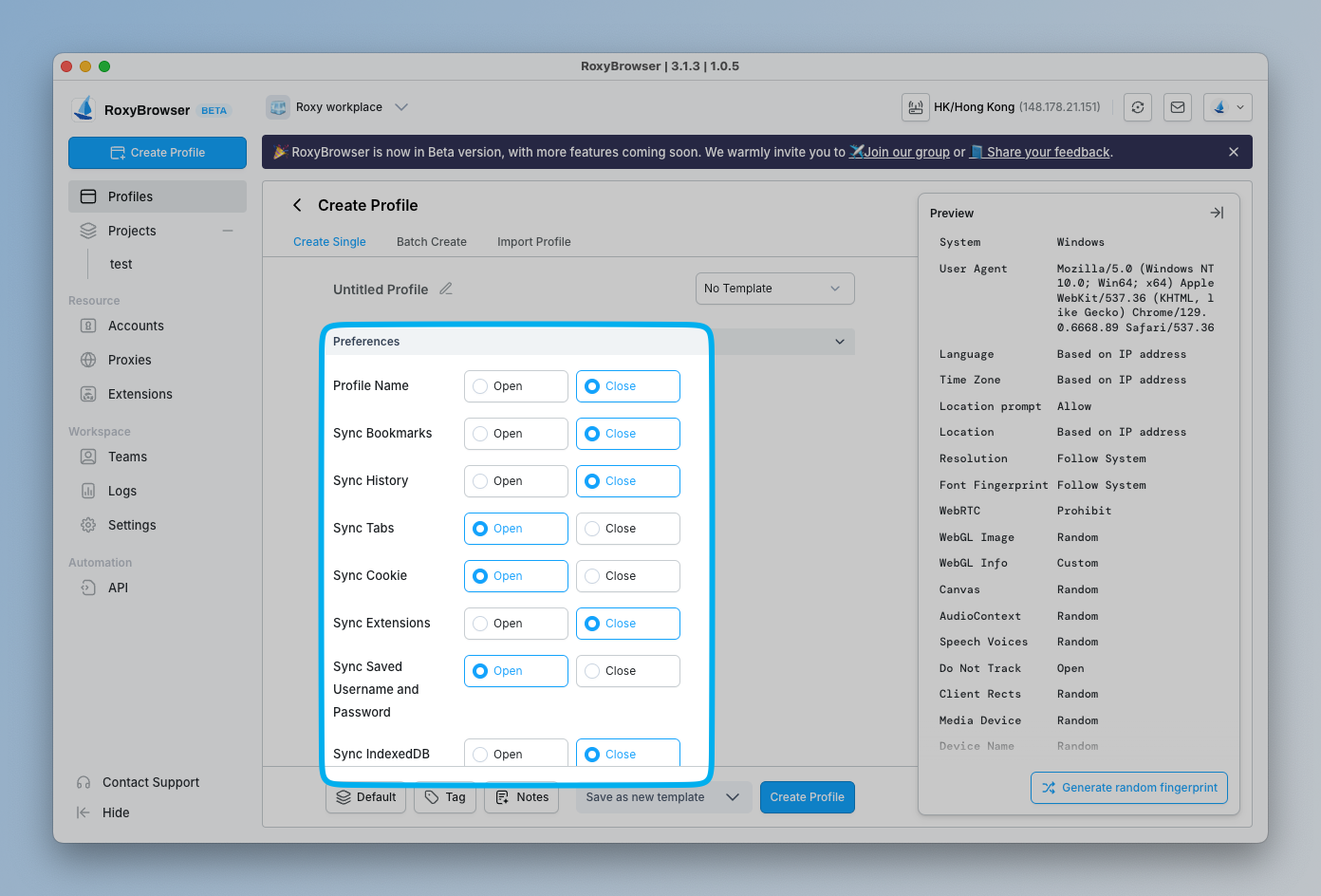The image size is (1321, 896).
Task: Click the Contact Support headset icon
Action: [x=84, y=782]
